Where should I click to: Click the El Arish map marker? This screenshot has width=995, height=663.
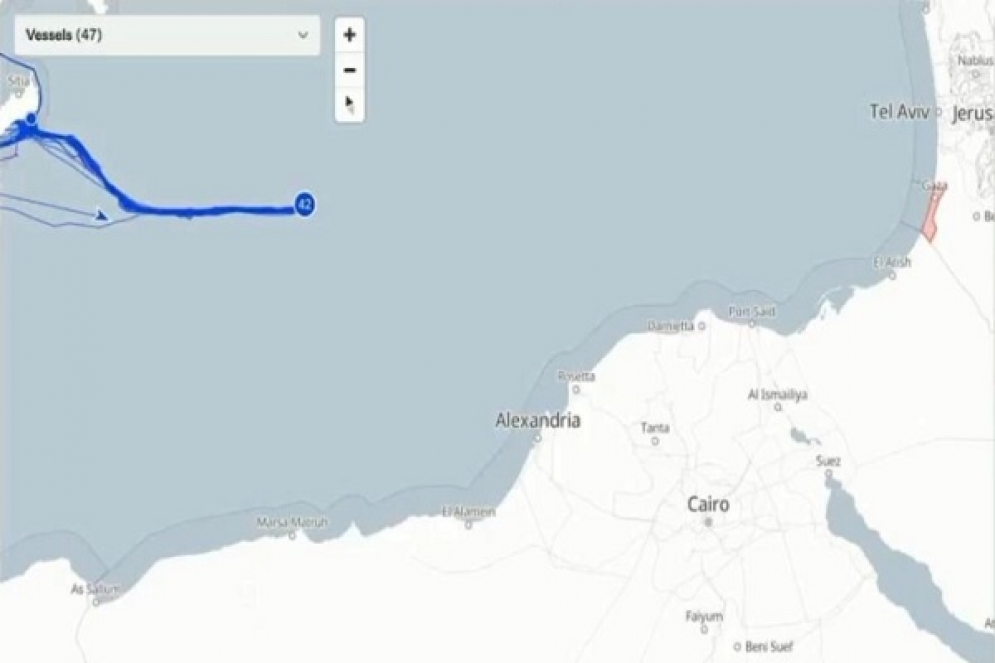coord(892,275)
